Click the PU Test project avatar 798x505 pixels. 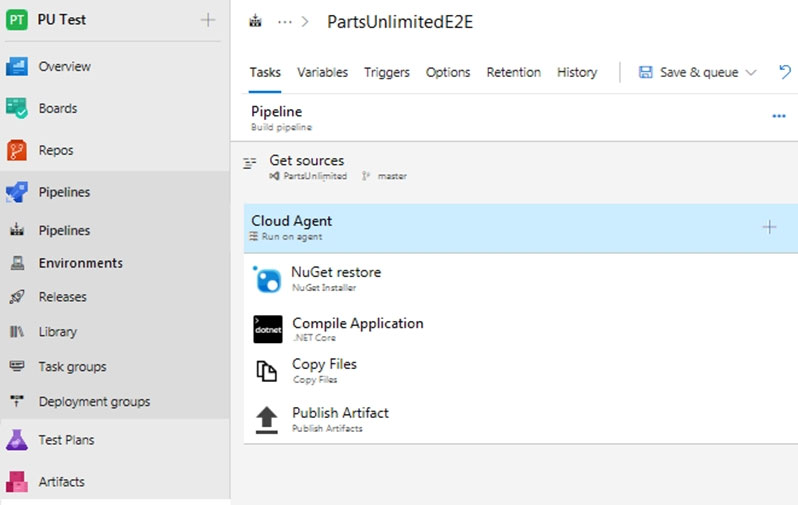click(17, 20)
